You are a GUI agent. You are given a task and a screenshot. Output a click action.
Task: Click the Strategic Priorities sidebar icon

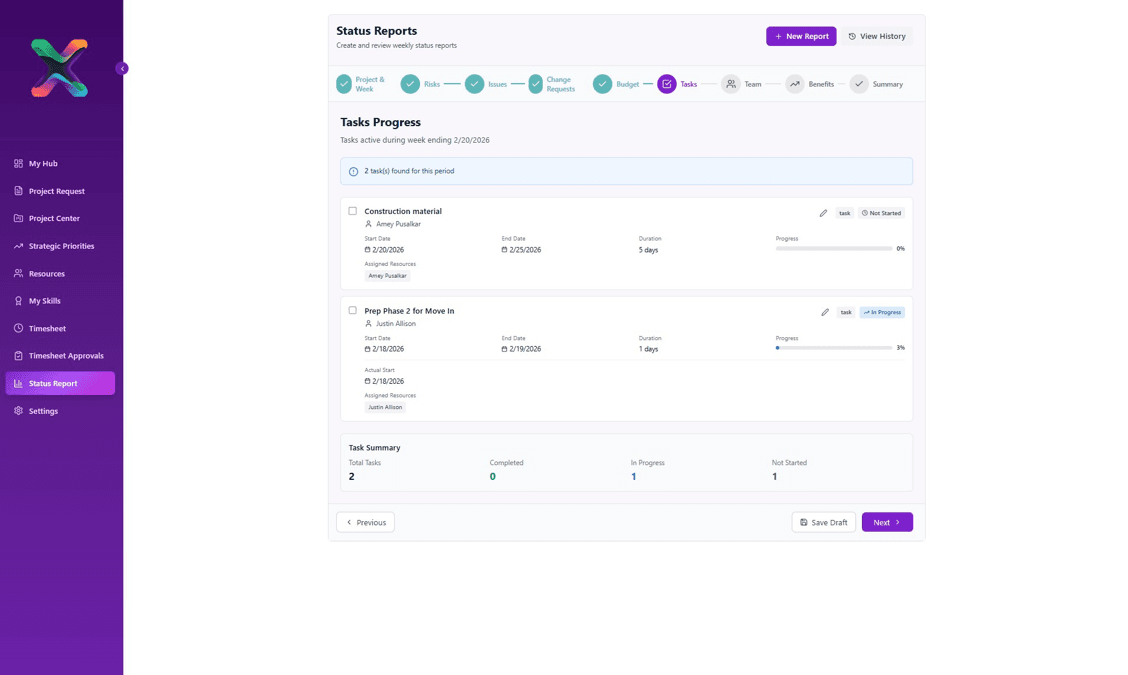(x=16, y=246)
